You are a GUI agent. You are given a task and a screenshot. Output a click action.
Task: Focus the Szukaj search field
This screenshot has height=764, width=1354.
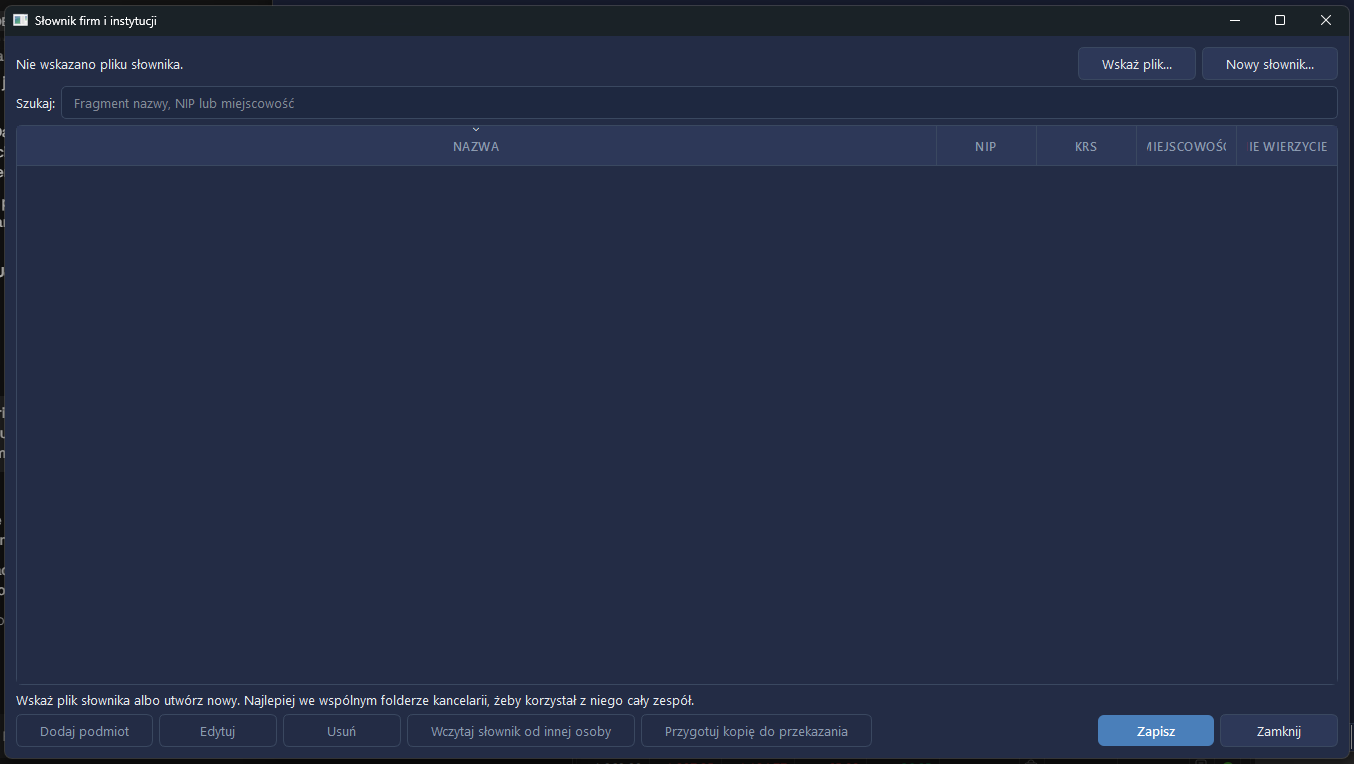(x=699, y=103)
